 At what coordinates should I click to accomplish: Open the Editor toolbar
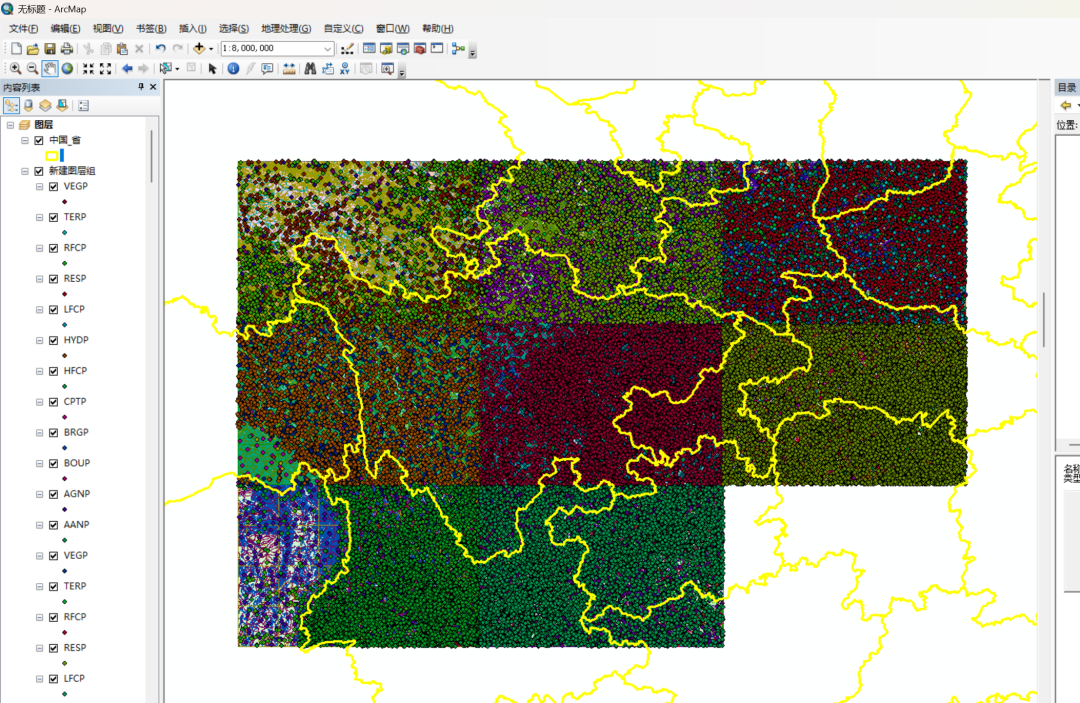(347, 49)
